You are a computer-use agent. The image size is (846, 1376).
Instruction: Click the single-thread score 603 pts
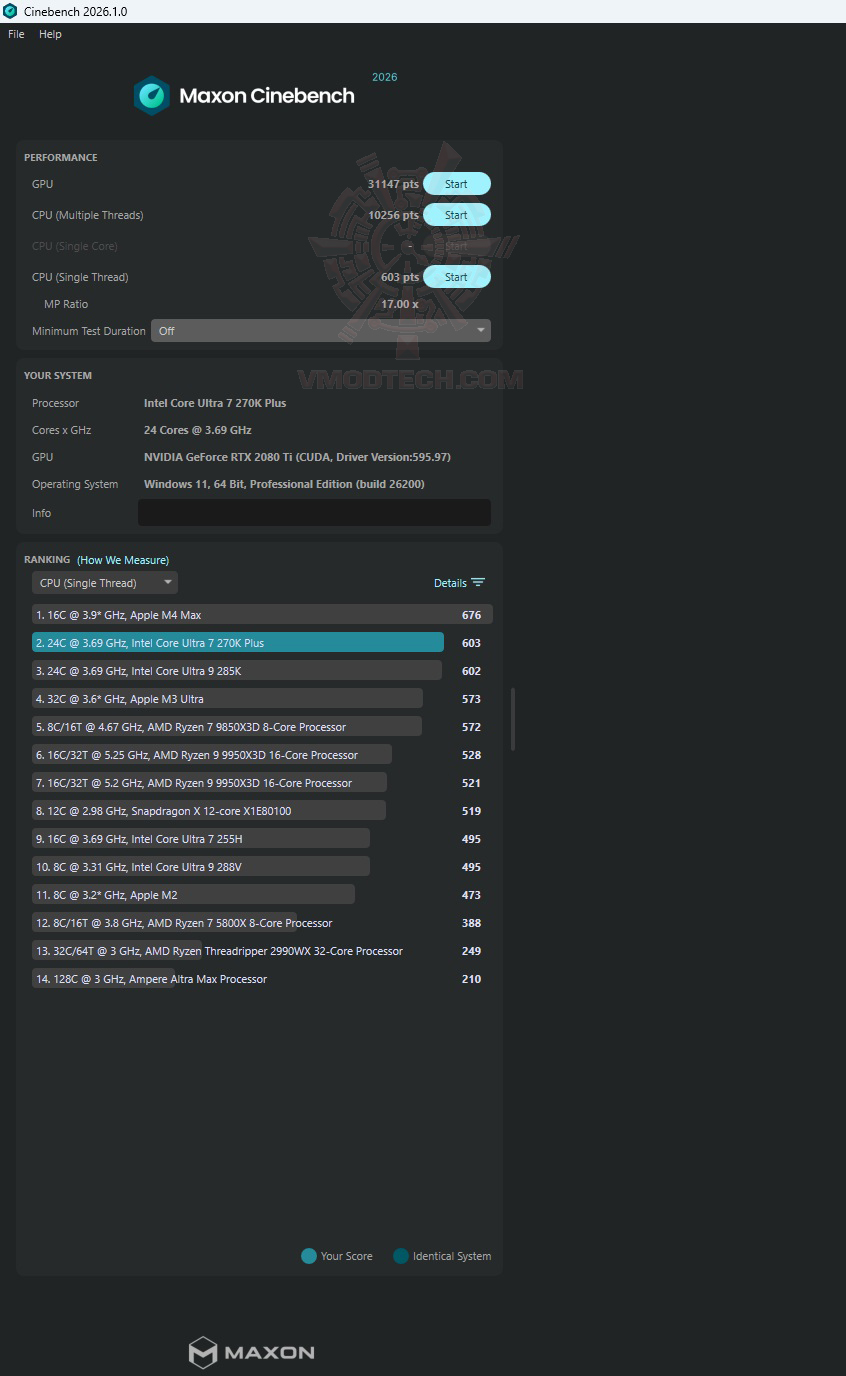point(400,277)
